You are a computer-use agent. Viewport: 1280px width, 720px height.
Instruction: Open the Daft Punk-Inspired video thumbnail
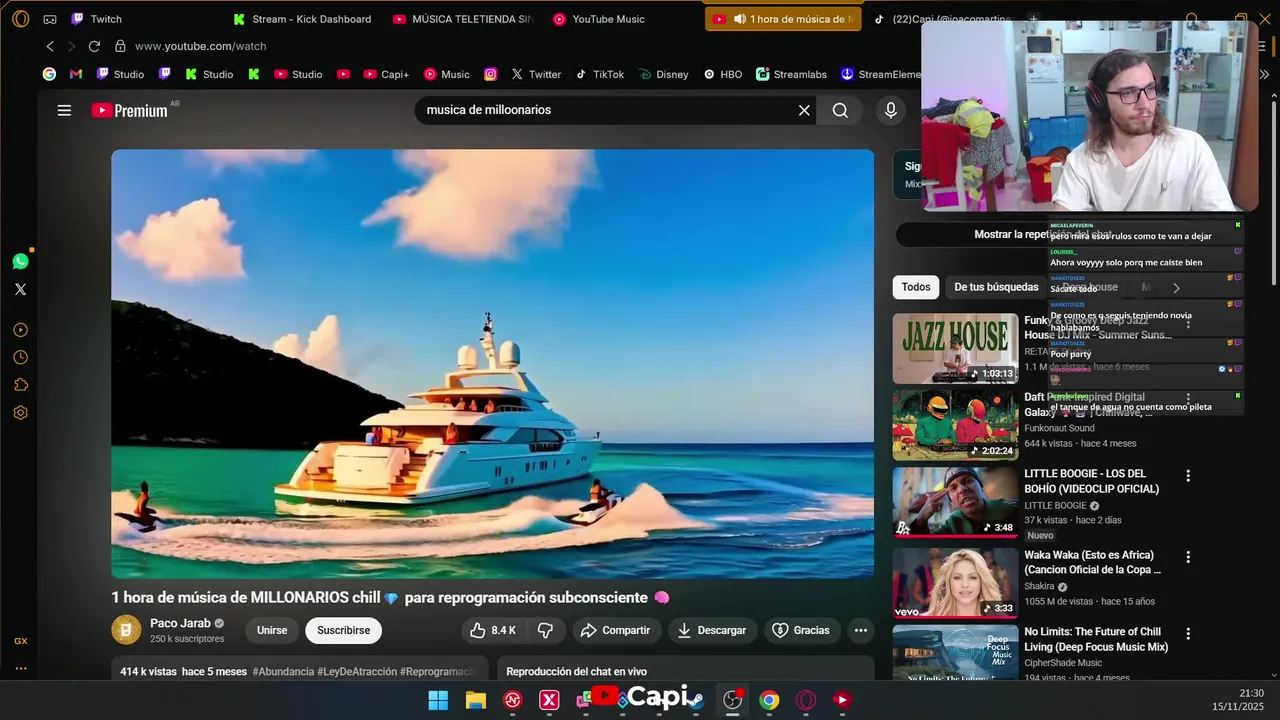point(955,425)
